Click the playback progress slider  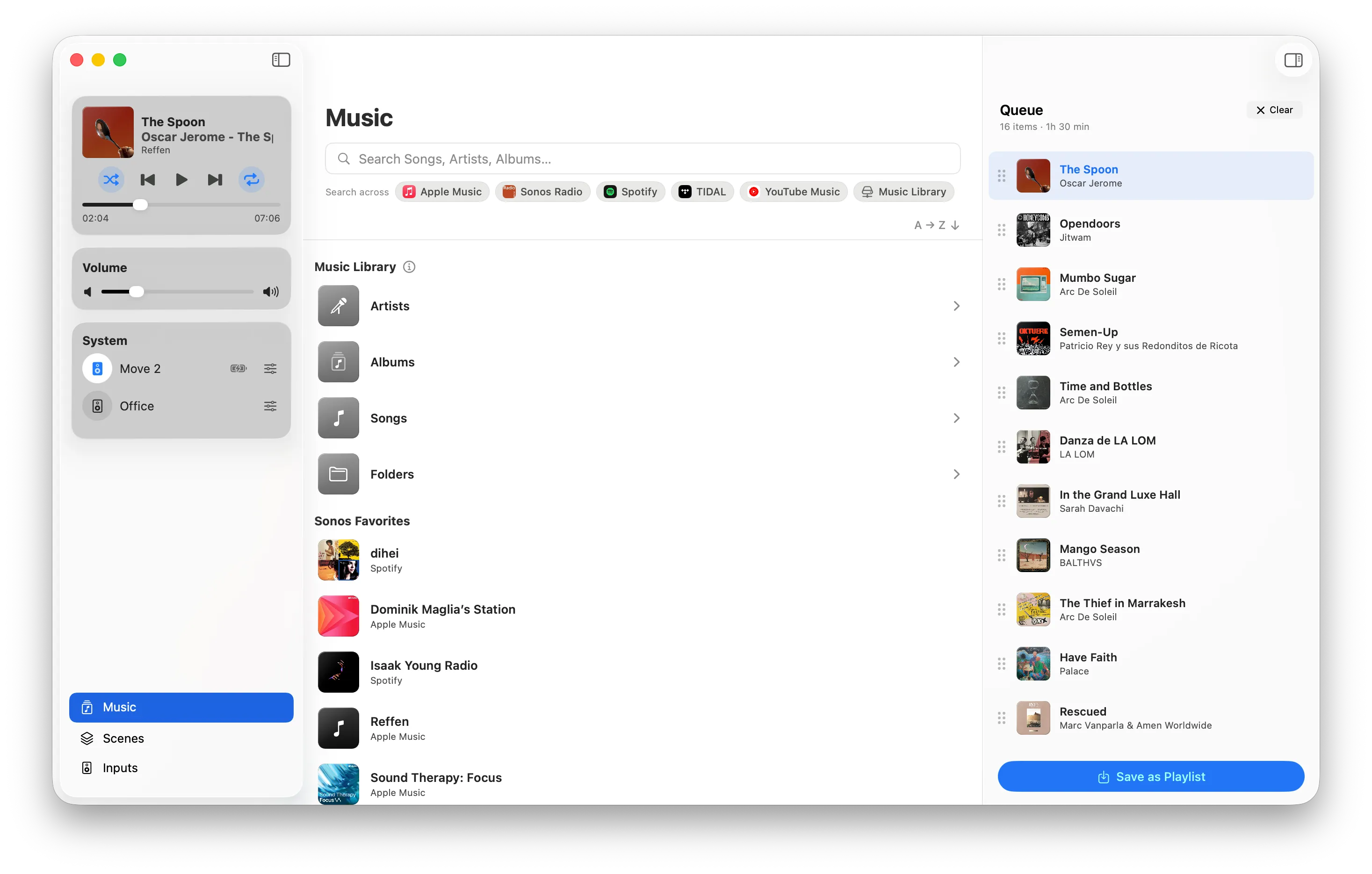181,205
